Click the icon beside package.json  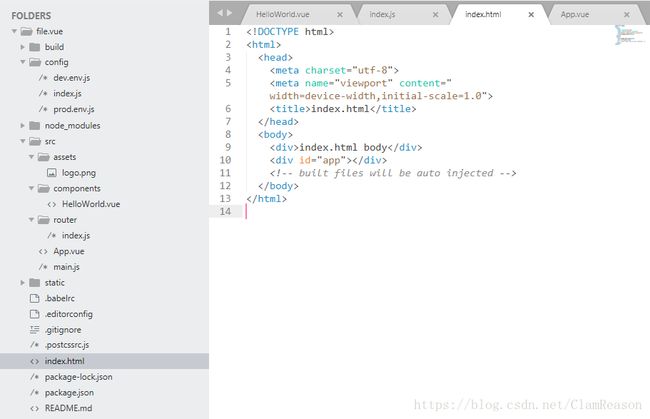point(35,392)
